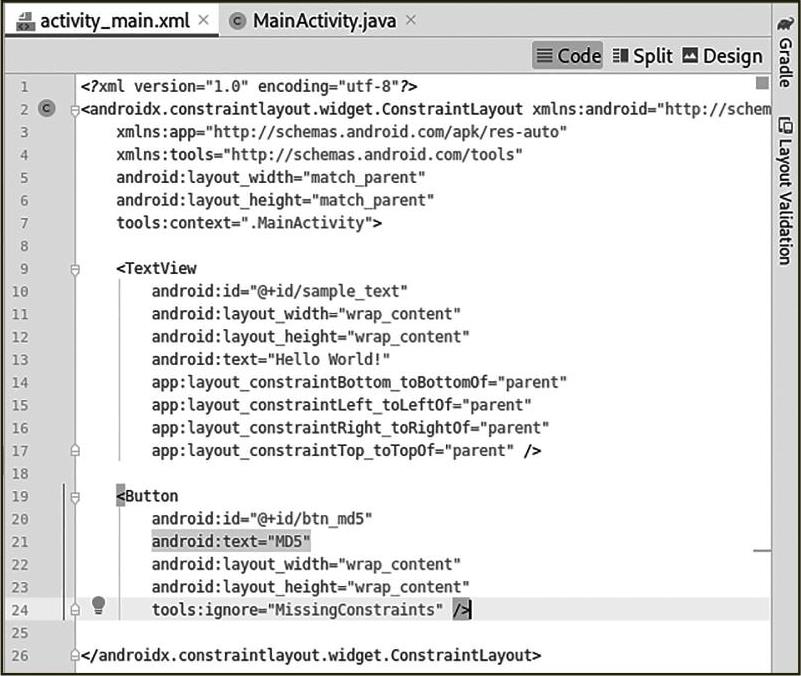Click line number 1 in the gutter

pos(24,87)
